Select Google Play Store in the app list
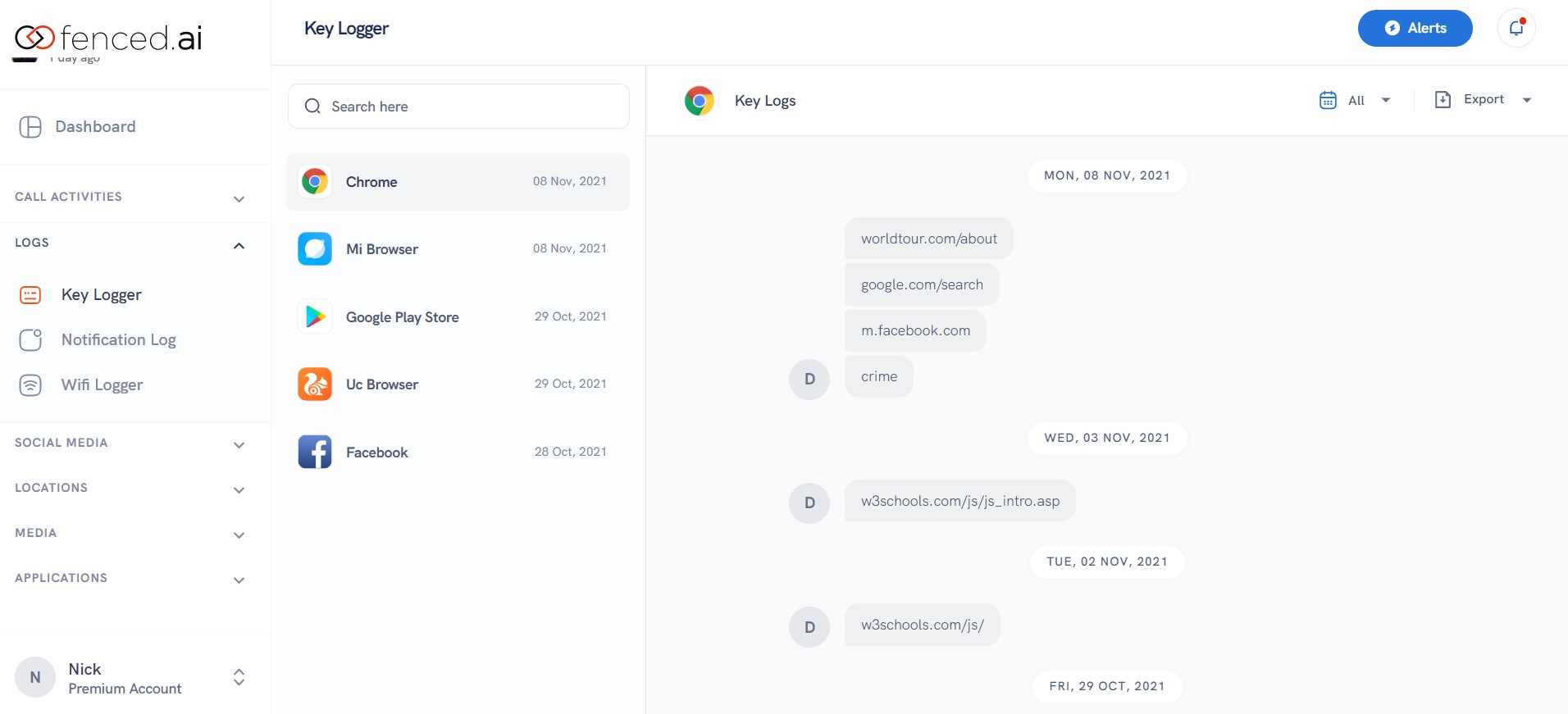The width and height of the screenshot is (1568, 714). pos(458,317)
